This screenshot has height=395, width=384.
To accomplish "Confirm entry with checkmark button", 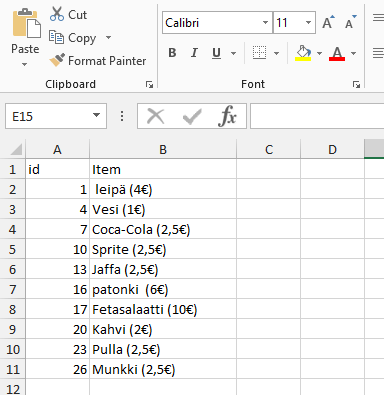I will tap(192, 116).
